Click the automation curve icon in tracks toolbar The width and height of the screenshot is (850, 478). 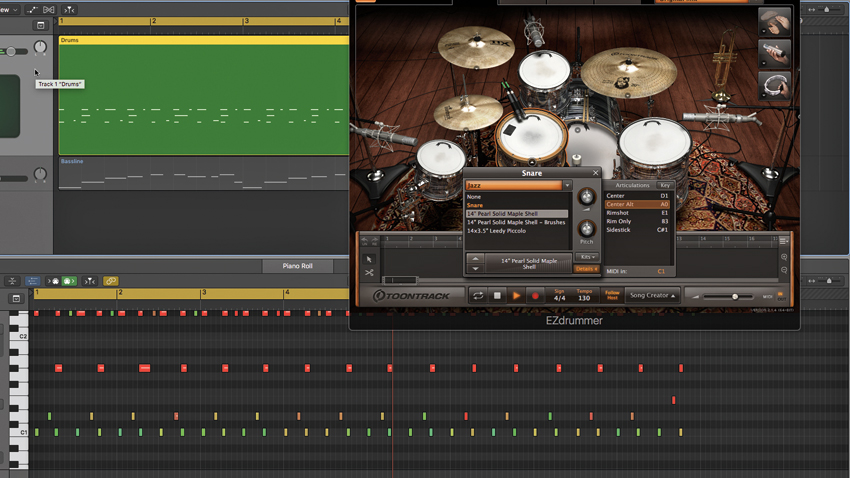click(31, 10)
